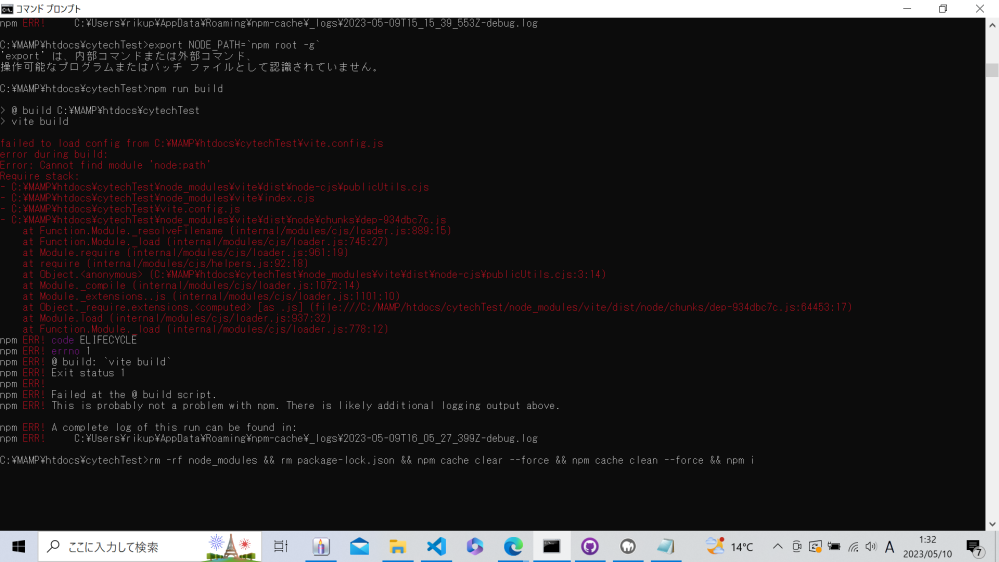Click the 'failed to load config' error line
This screenshot has width=999, height=562.
click(x=192, y=143)
